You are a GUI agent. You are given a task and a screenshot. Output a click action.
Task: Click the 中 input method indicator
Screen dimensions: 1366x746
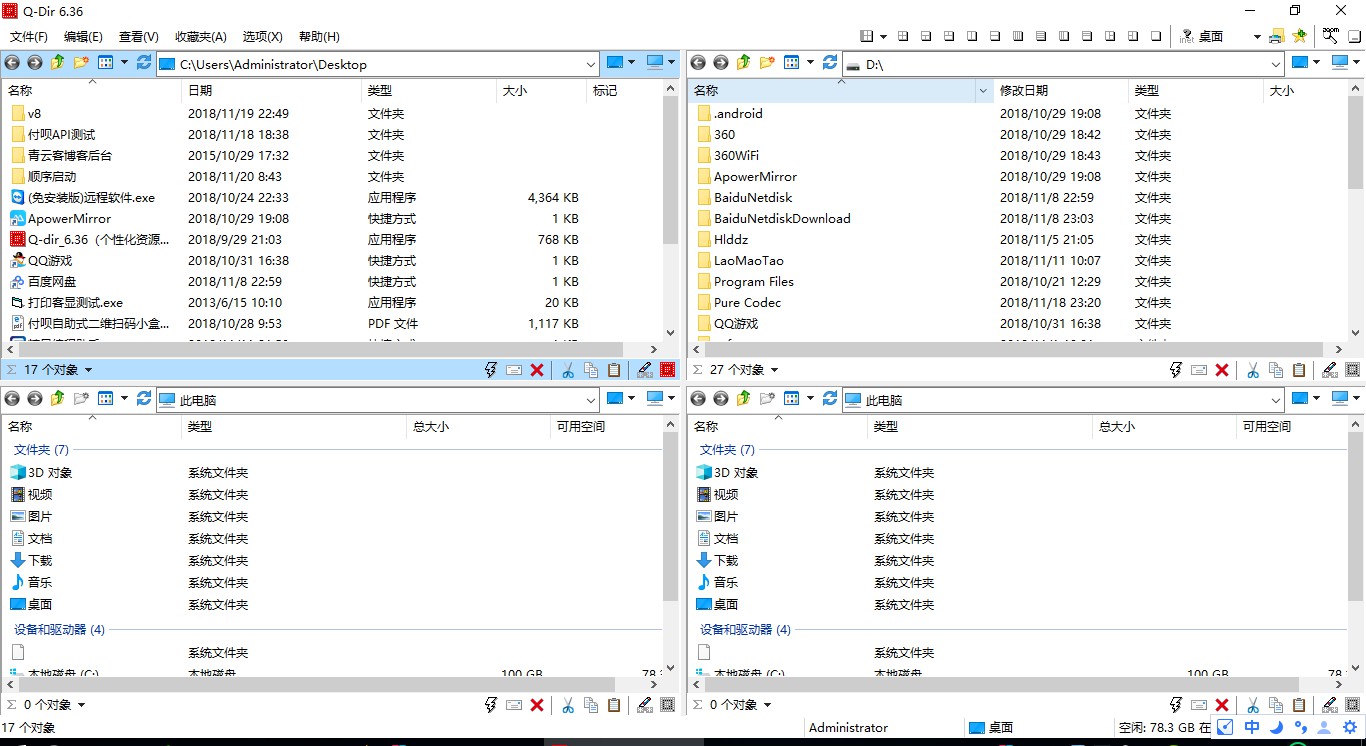pyautogui.click(x=1252, y=728)
